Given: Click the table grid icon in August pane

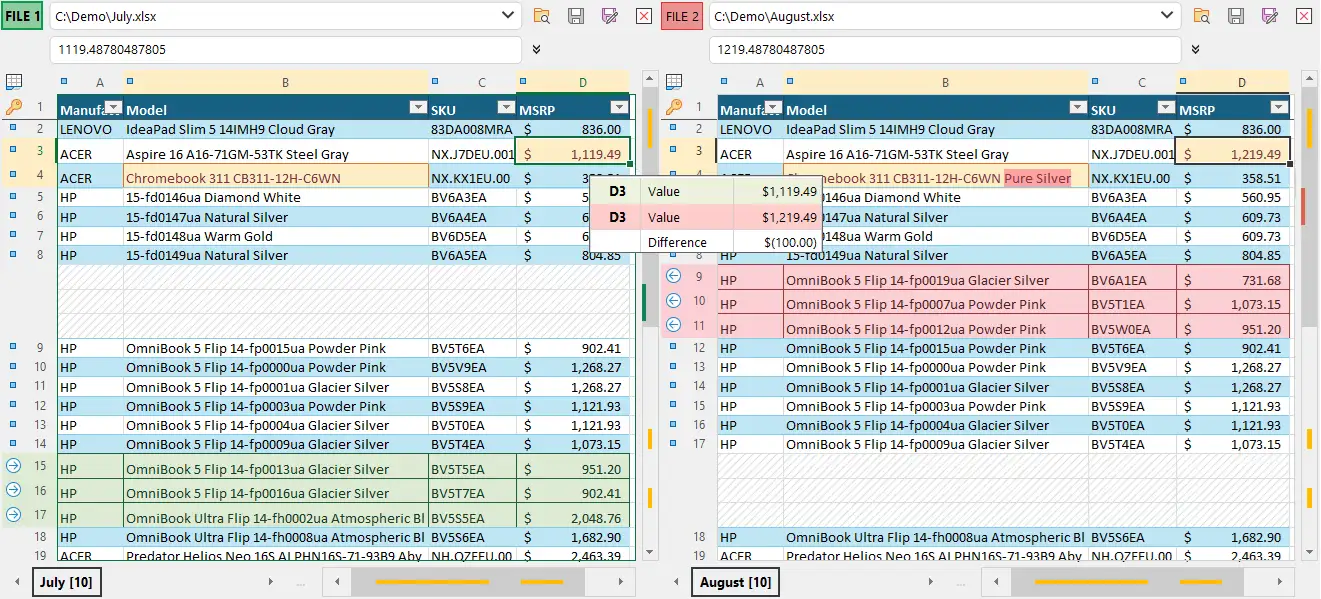Looking at the screenshot, I should point(674,81).
